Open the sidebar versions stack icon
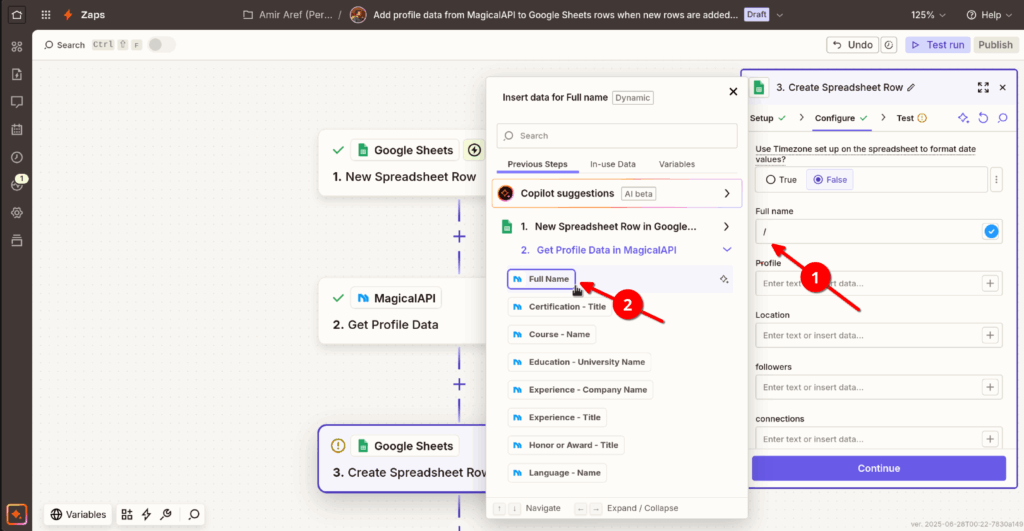The width and height of the screenshot is (1024, 531). point(17,240)
